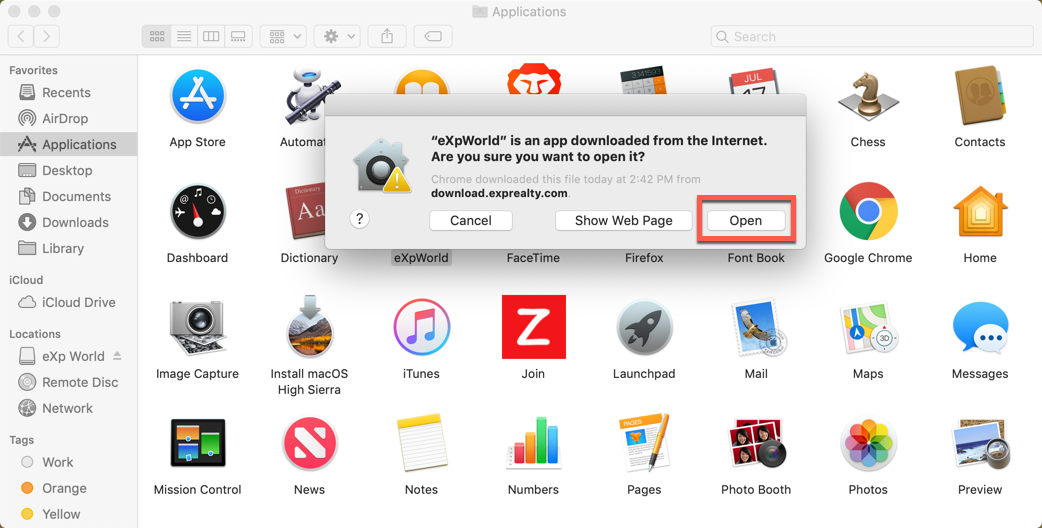1042x528 pixels.
Task: Open the gear Action menu dropdown
Action: click(x=337, y=37)
